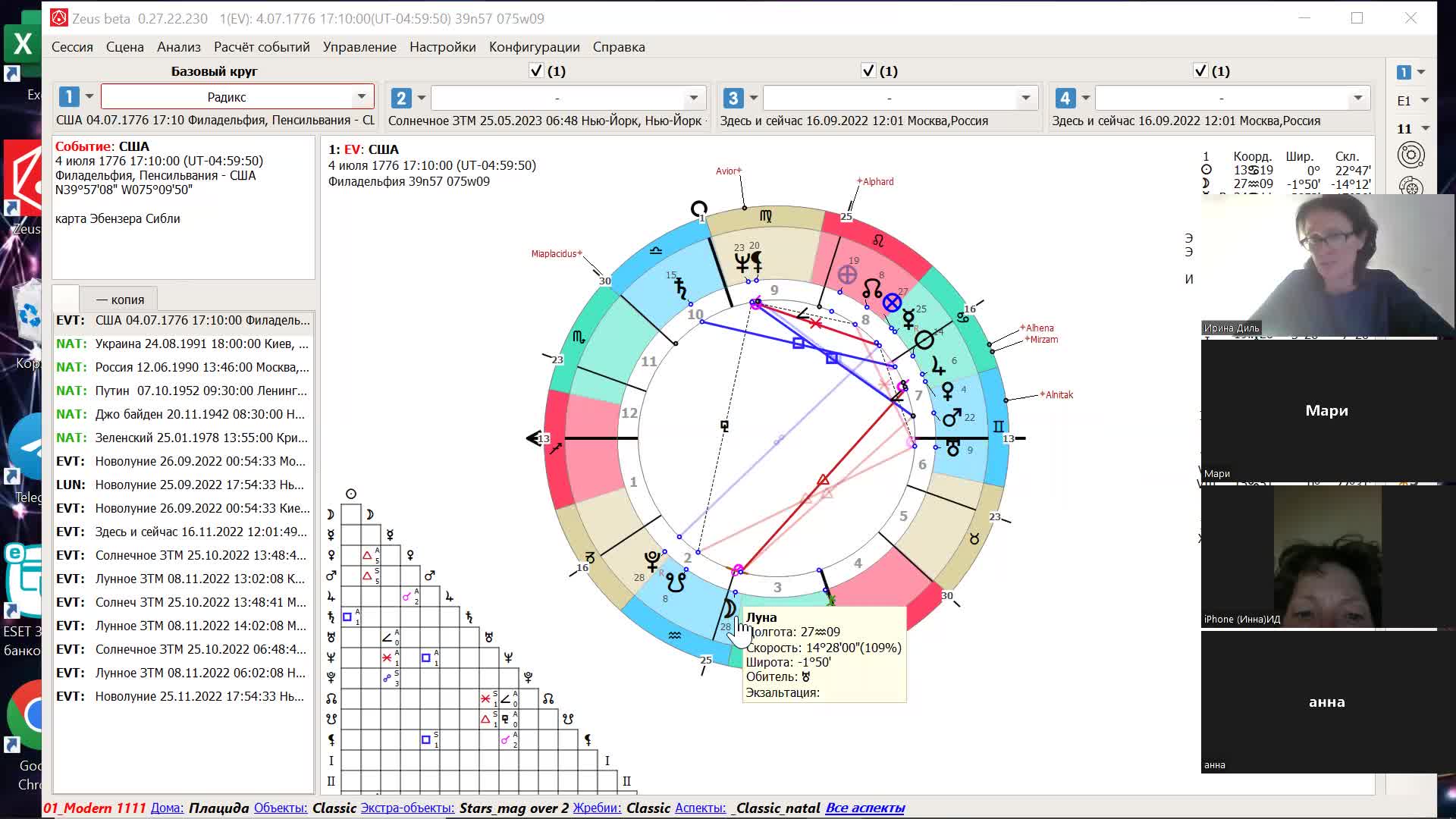Toggle the (1) checkbox above circle 4
Screen dimensions: 1456x819
click(1200, 71)
